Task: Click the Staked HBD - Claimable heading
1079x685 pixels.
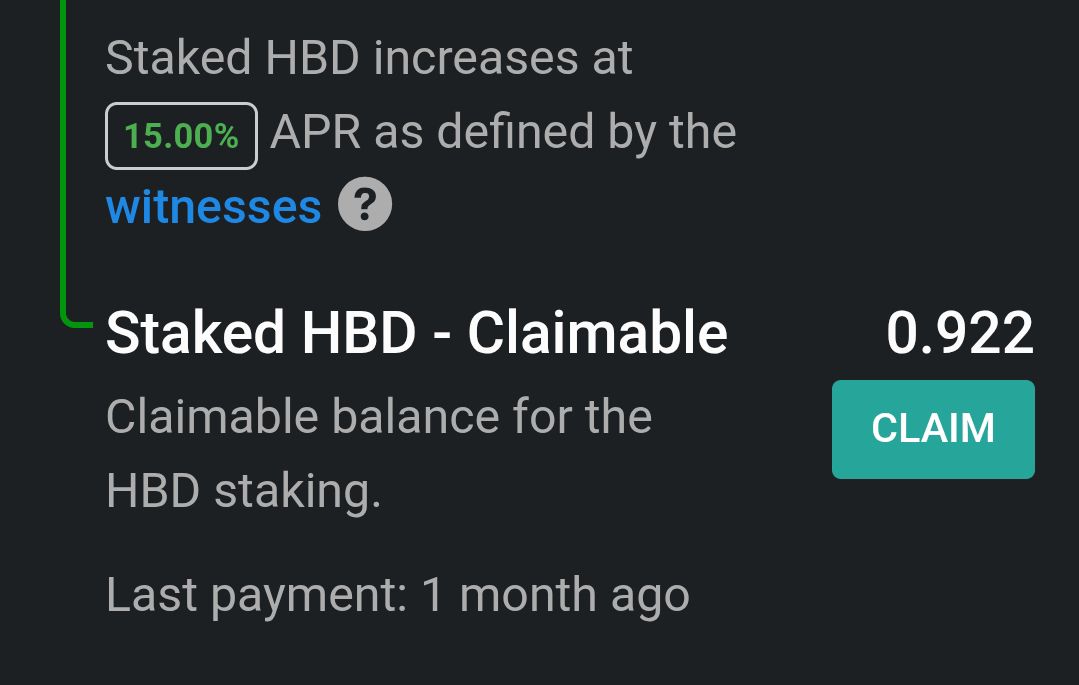Action: tap(417, 333)
